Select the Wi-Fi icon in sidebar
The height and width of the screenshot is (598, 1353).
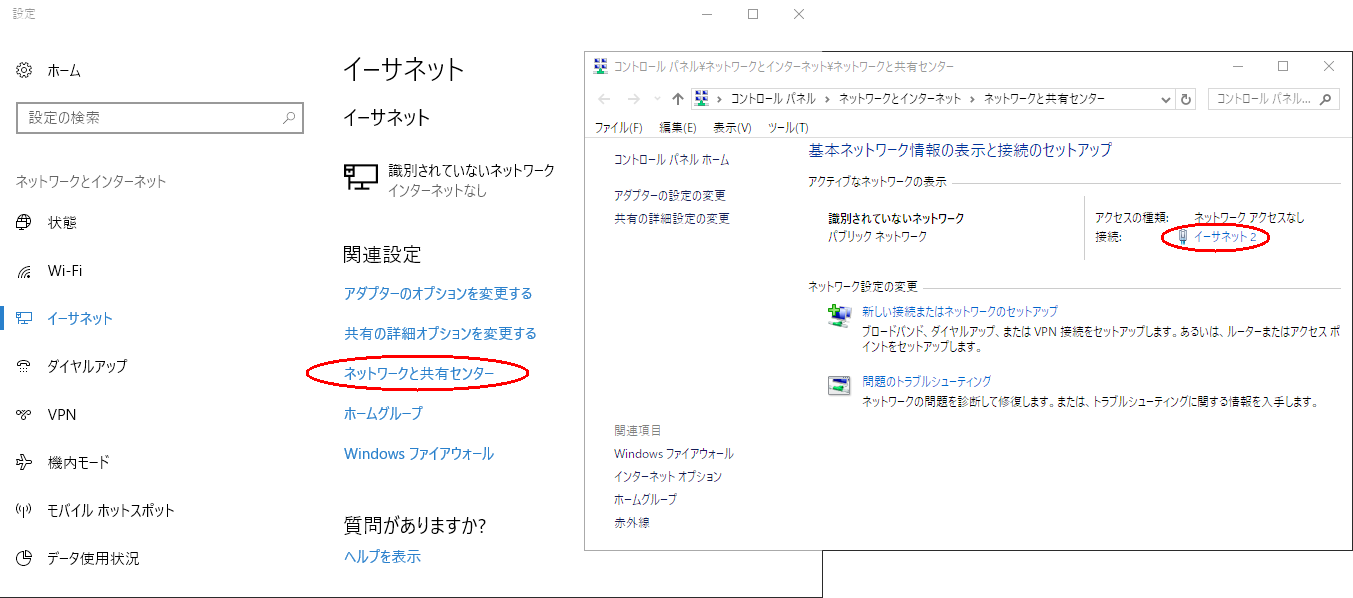(24, 271)
